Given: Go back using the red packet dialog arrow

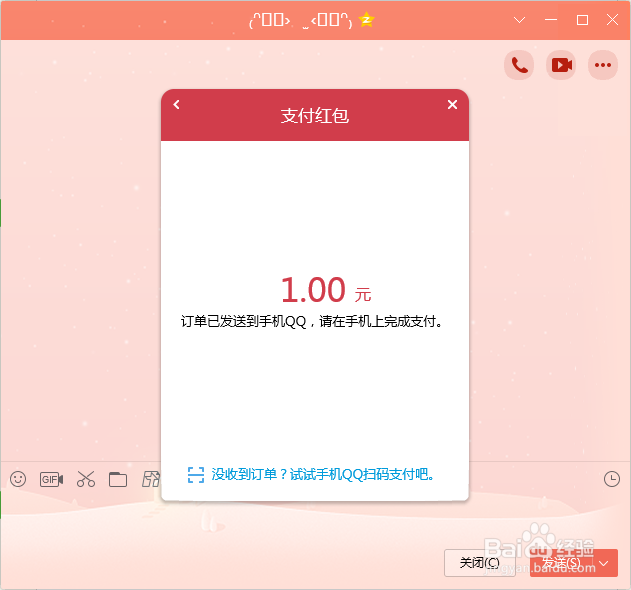Looking at the screenshot, I should click(176, 105).
